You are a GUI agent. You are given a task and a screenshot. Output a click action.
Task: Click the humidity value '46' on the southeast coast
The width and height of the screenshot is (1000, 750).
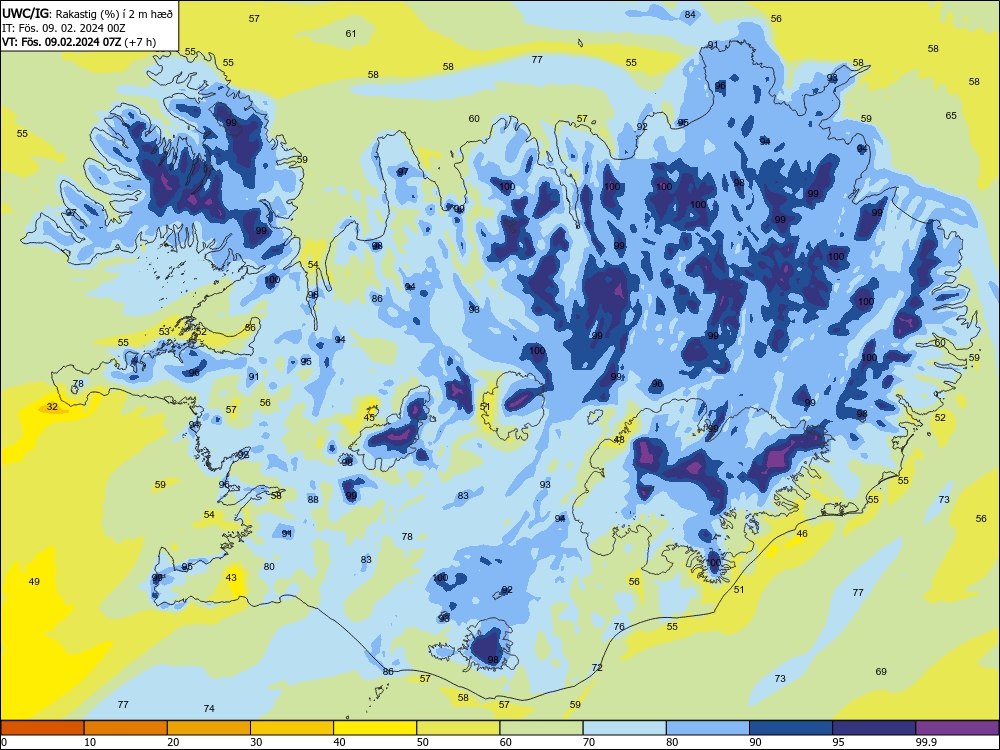pyautogui.click(x=802, y=533)
